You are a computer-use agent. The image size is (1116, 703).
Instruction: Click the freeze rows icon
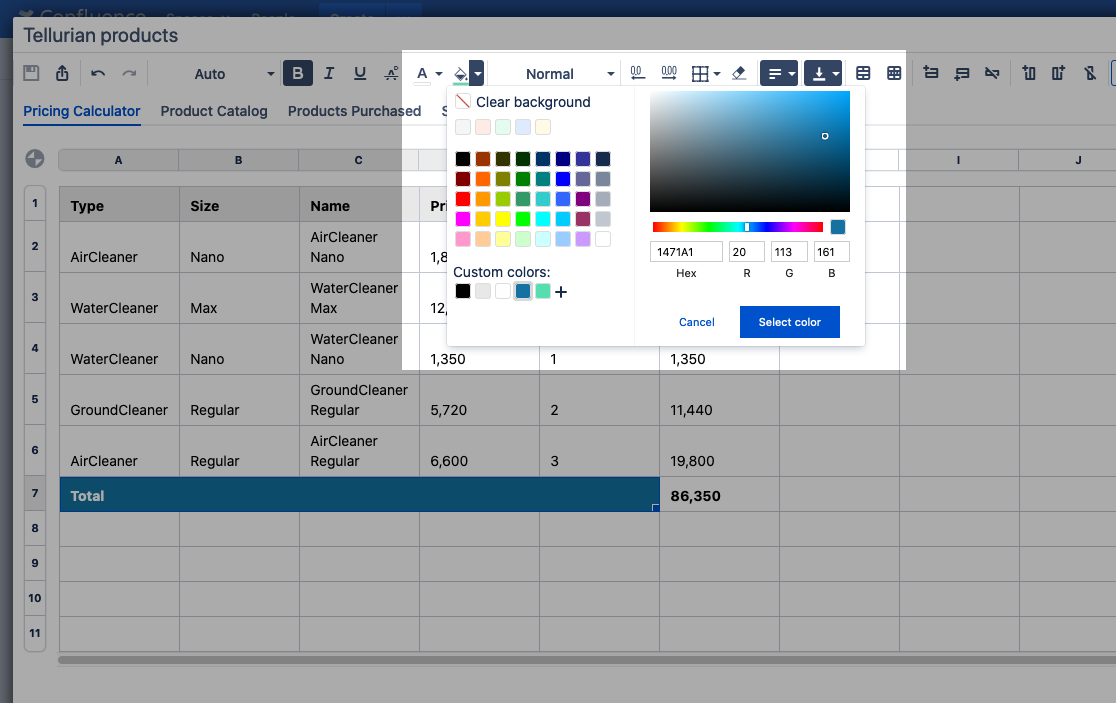click(863, 73)
